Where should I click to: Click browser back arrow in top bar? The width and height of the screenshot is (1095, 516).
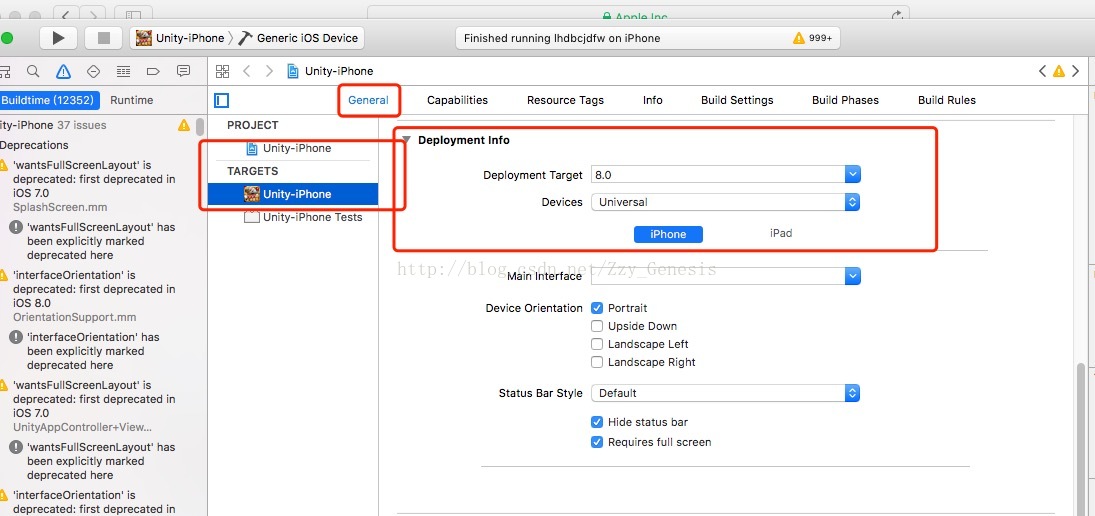pos(66,14)
